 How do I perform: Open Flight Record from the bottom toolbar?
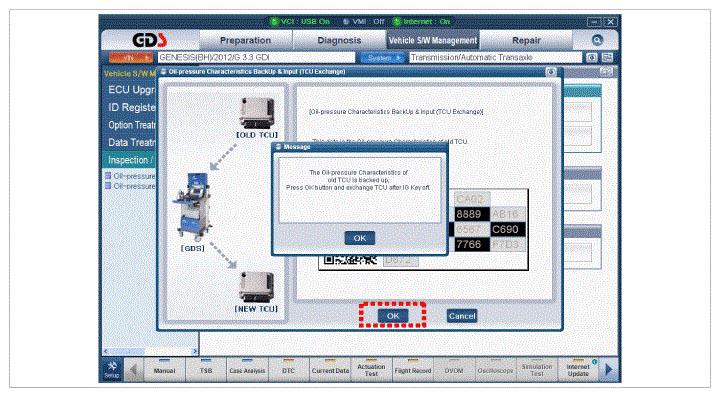(413, 369)
